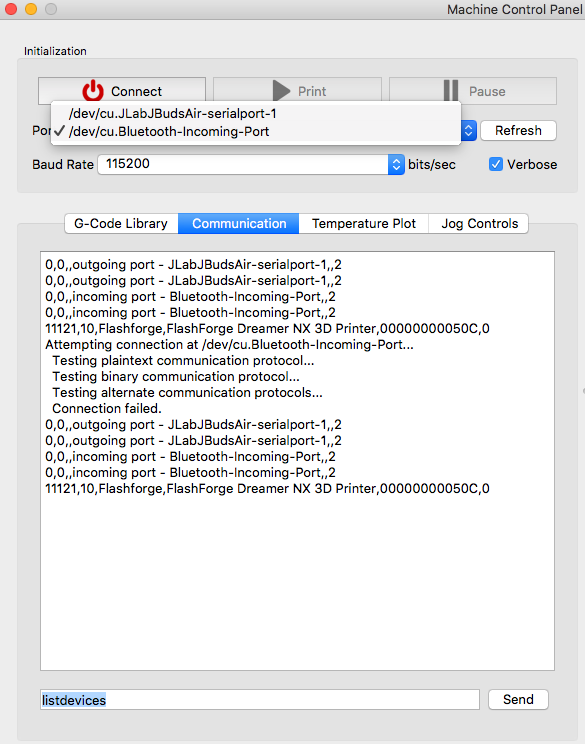Image resolution: width=585 pixels, height=744 pixels.
Task: Open the Temperature Plot tab
Action: click(x=364, y=223)
